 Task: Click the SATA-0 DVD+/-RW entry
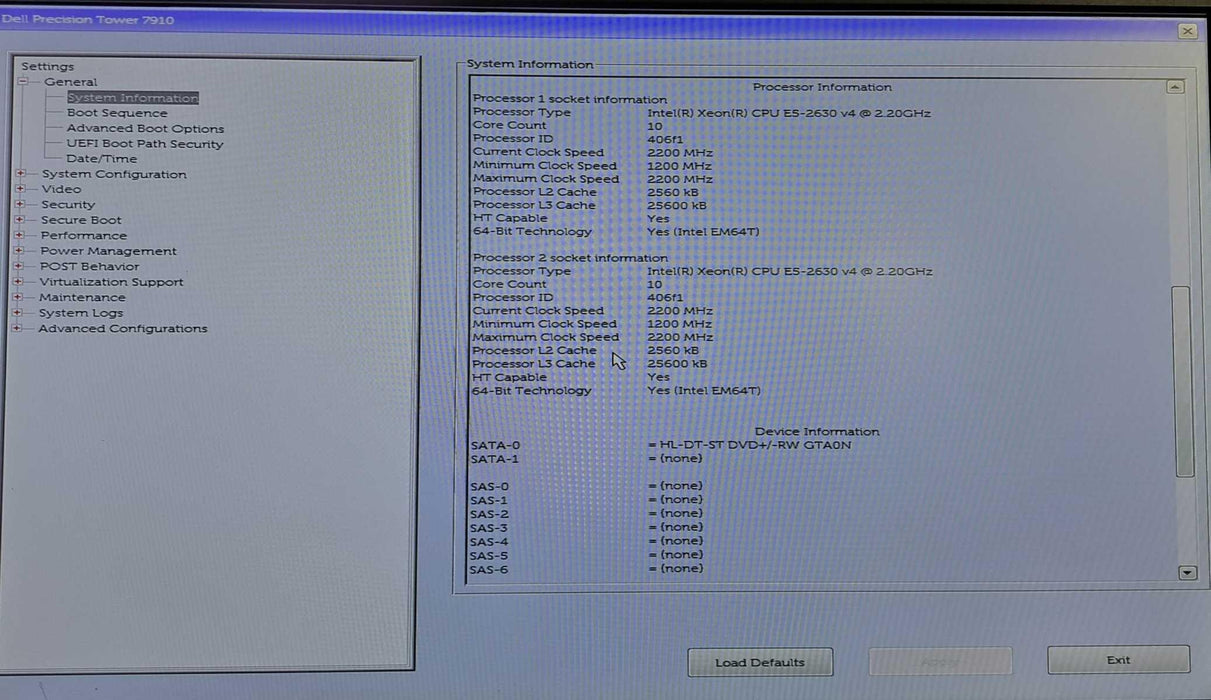[661, 445]
